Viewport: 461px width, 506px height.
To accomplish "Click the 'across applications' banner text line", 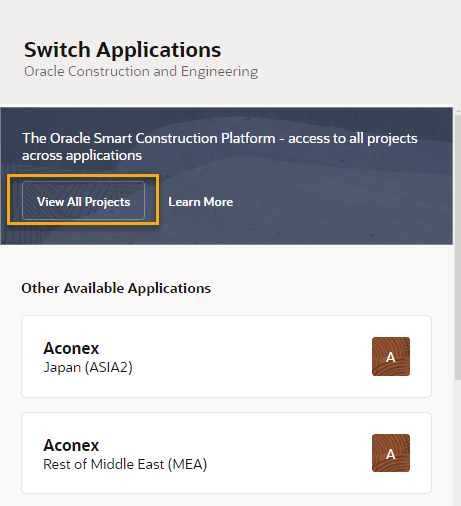I will pos(82,156).
